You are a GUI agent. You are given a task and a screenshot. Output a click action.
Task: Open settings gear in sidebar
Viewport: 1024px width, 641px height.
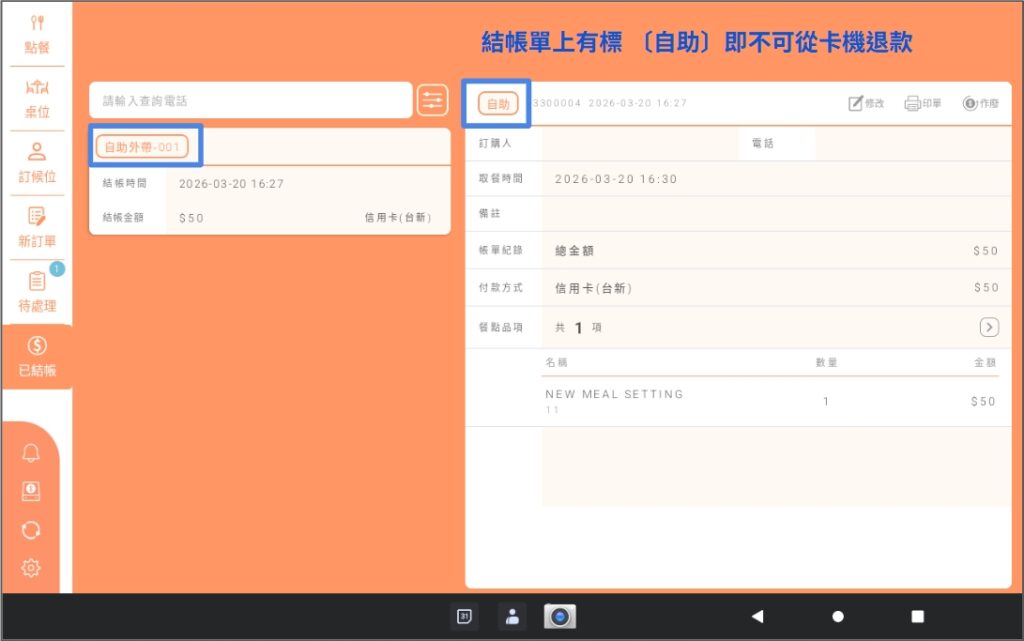[31, 568]
